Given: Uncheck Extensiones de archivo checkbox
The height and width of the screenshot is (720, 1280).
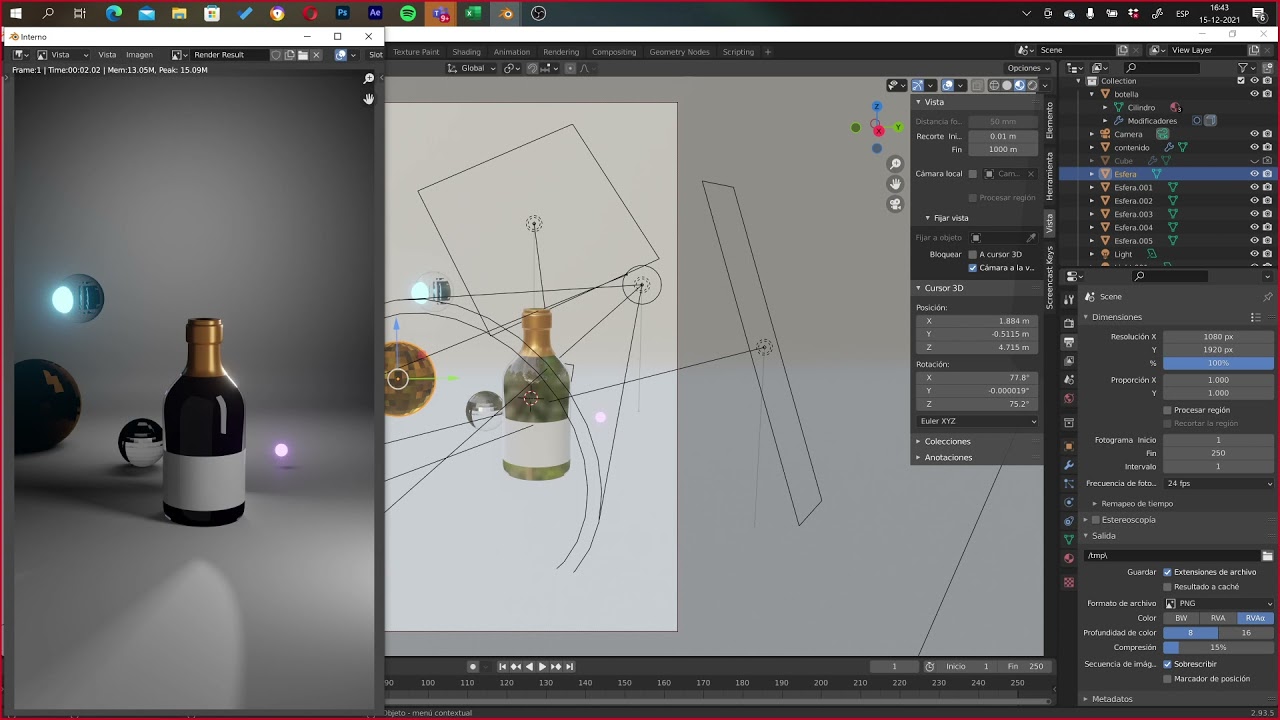Looking at the screenshot, I should [x=1167, y=572].
